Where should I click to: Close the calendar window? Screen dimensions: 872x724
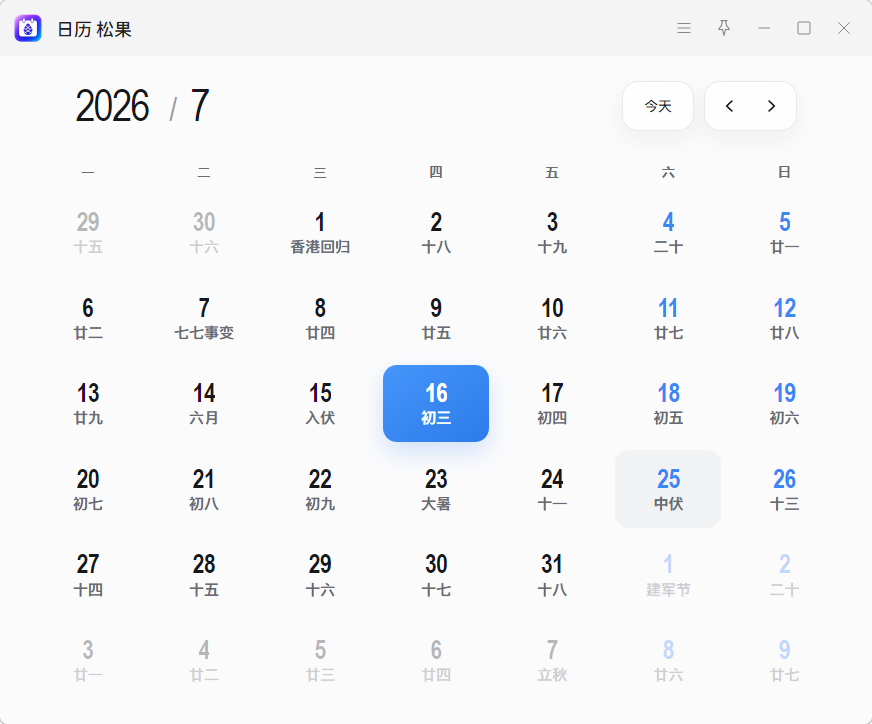[x=844, y=28]
